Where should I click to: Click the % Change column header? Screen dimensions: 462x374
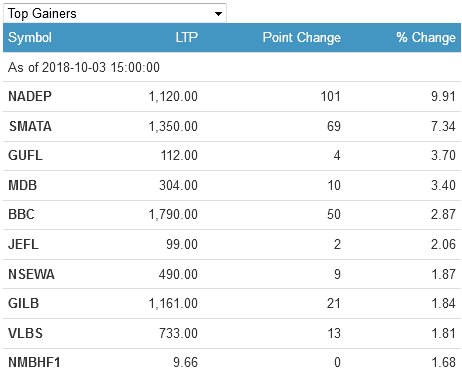[x=426, y=37]
